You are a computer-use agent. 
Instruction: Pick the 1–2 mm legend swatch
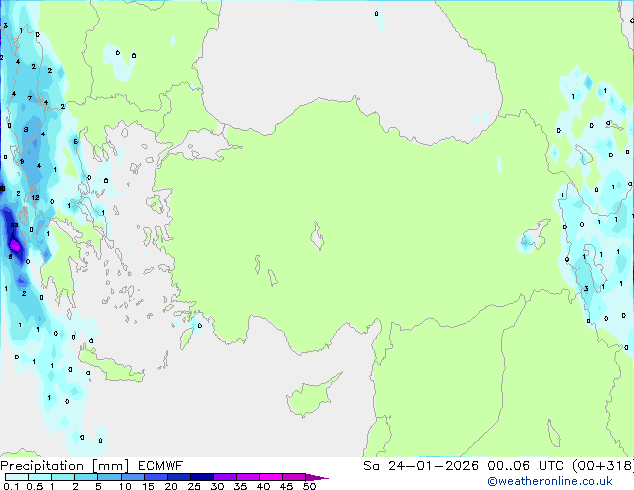[63, 477]
